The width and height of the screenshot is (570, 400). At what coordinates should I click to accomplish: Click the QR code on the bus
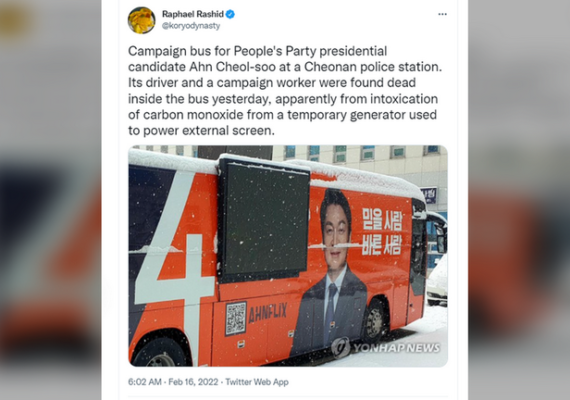point(236,319)
